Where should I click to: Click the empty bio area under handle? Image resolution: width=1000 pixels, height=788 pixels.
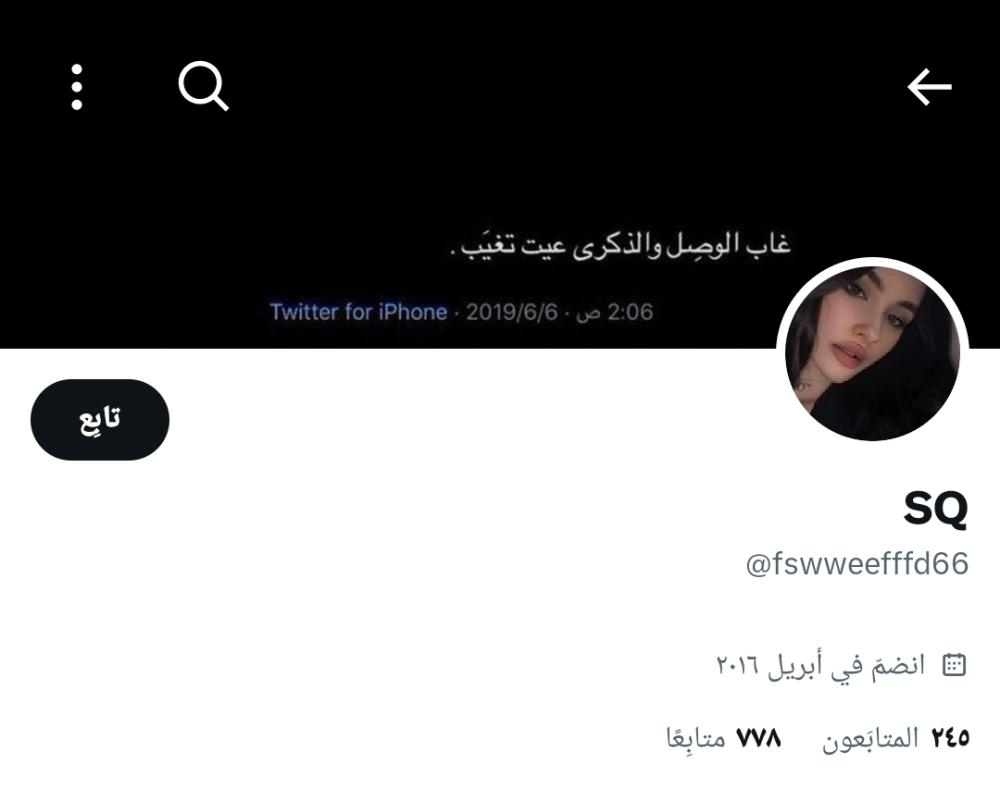pyautogui.click(x=500, y=615)
